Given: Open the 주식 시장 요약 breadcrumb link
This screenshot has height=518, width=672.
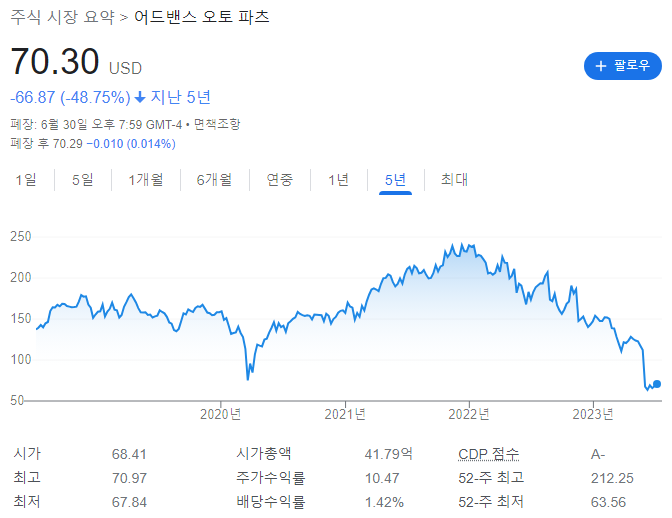Looking at the screenshot, I should coord(63,17).
